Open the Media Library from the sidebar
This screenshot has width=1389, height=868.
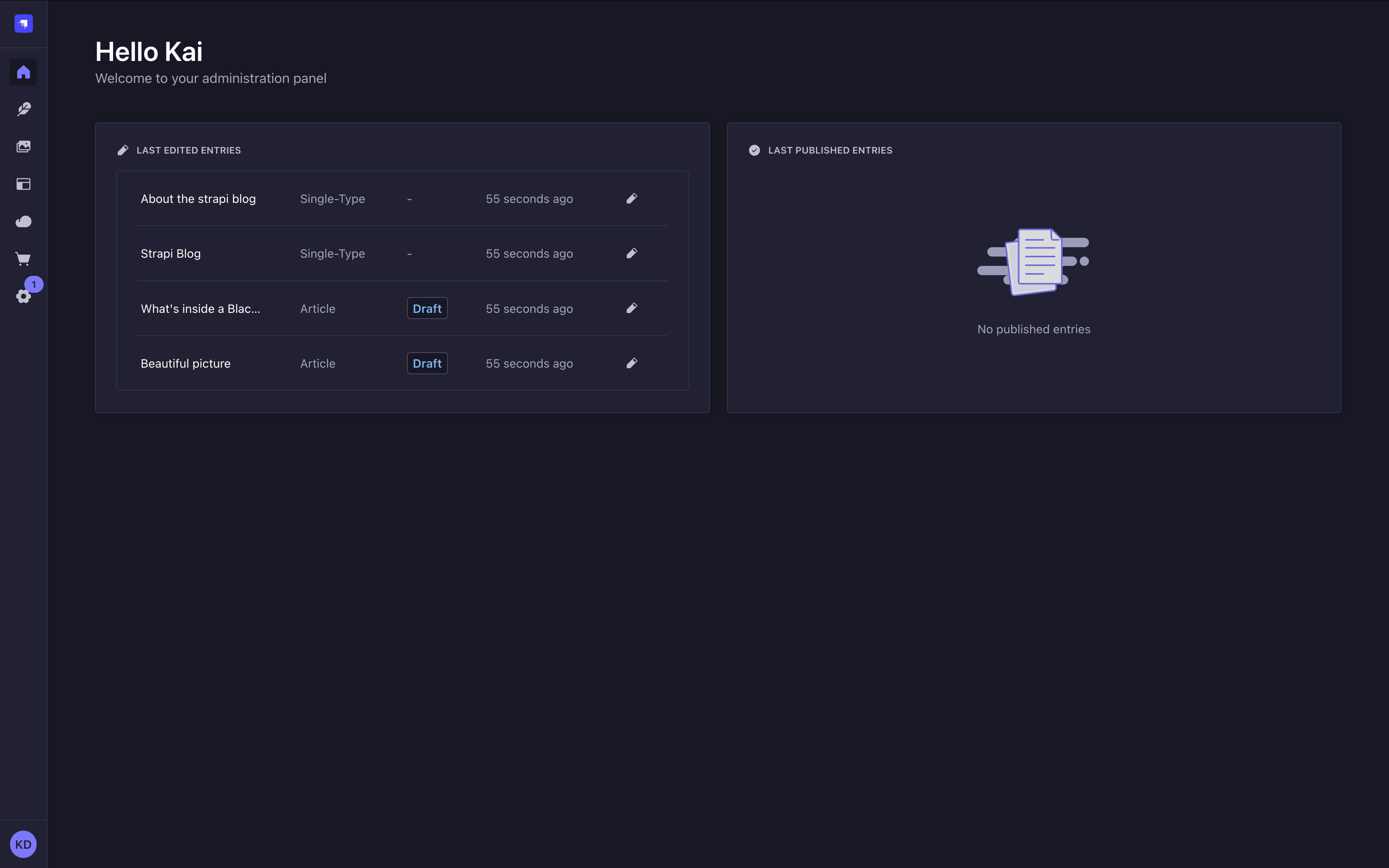coord(23,146)
